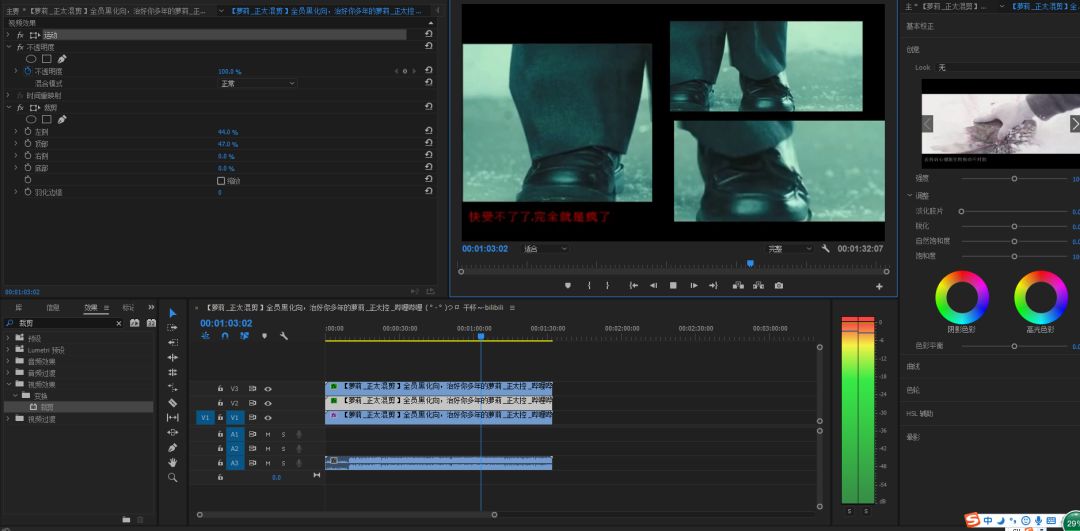Open playback resolution dropdown
Viewport: 1080px width, 531px height.
coord(790,249)
